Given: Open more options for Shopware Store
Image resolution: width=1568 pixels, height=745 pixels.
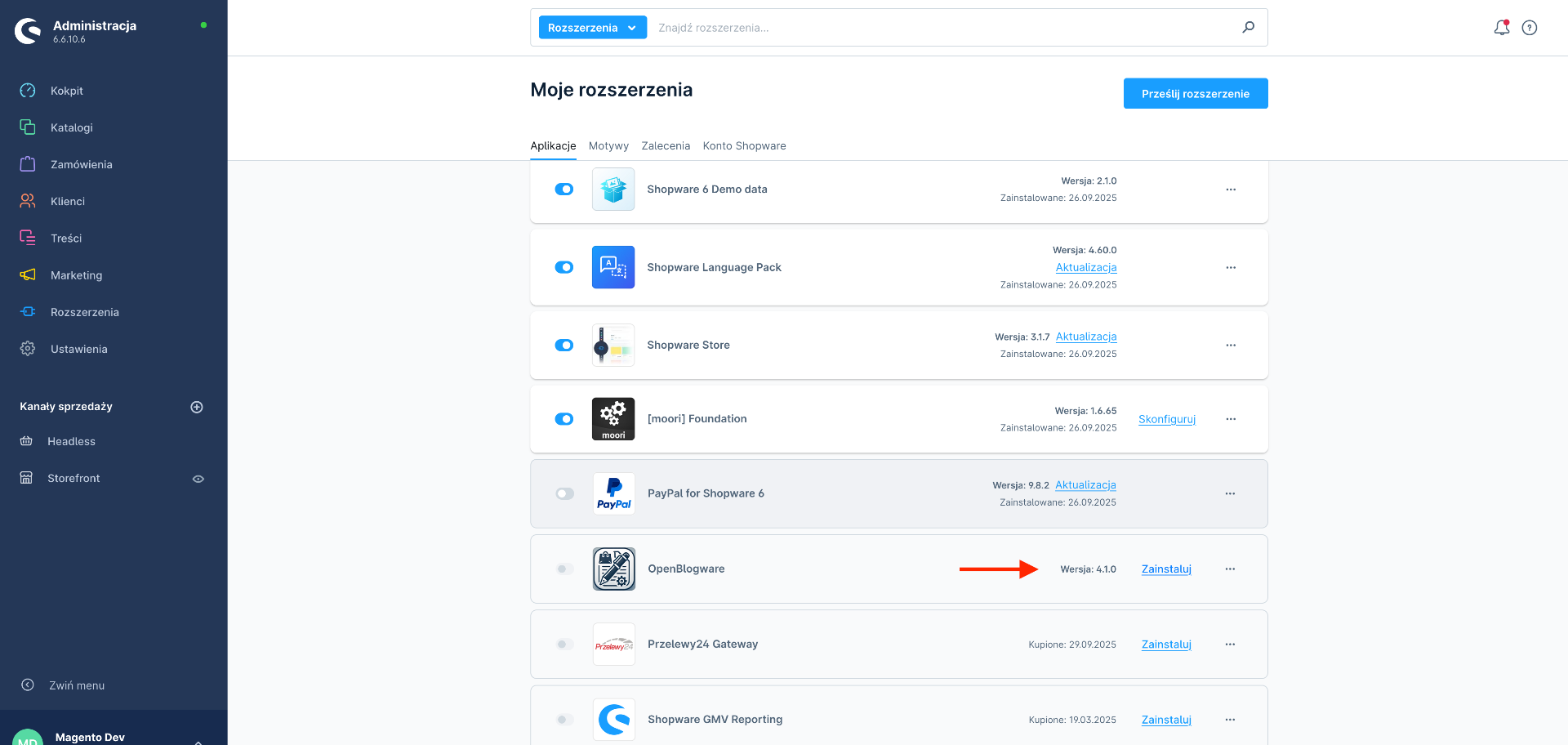Looking at the screenshot, I should [x=1231, y=346].
